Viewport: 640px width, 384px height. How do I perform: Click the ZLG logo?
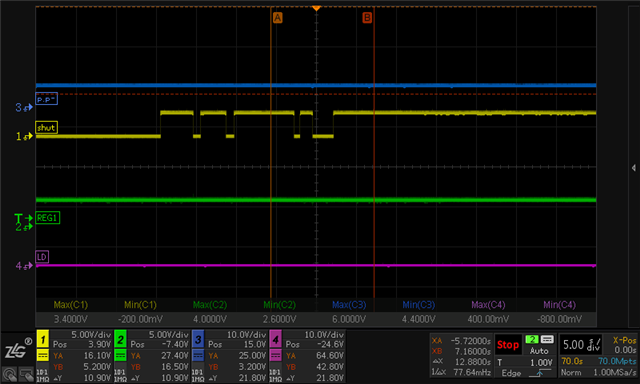(x=18, y=349)
